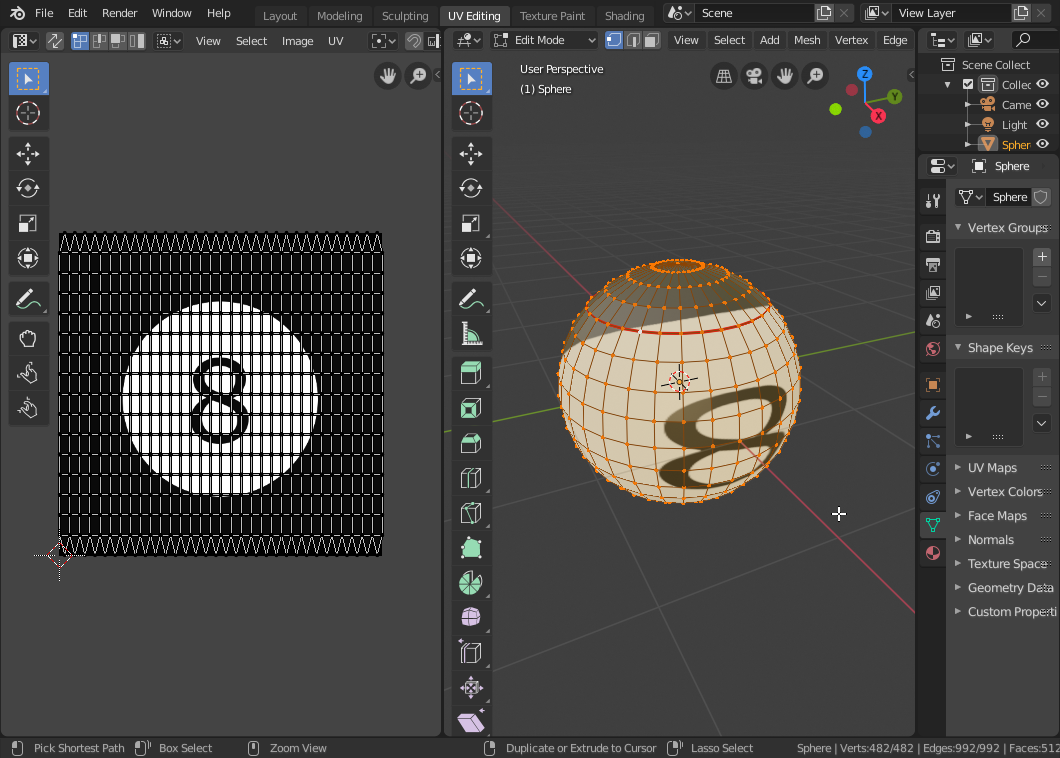Image resolution: width=1060 pixels, height=758 pixels.
Task: Click the Scene name field
Action: click(x=755, y=13)
